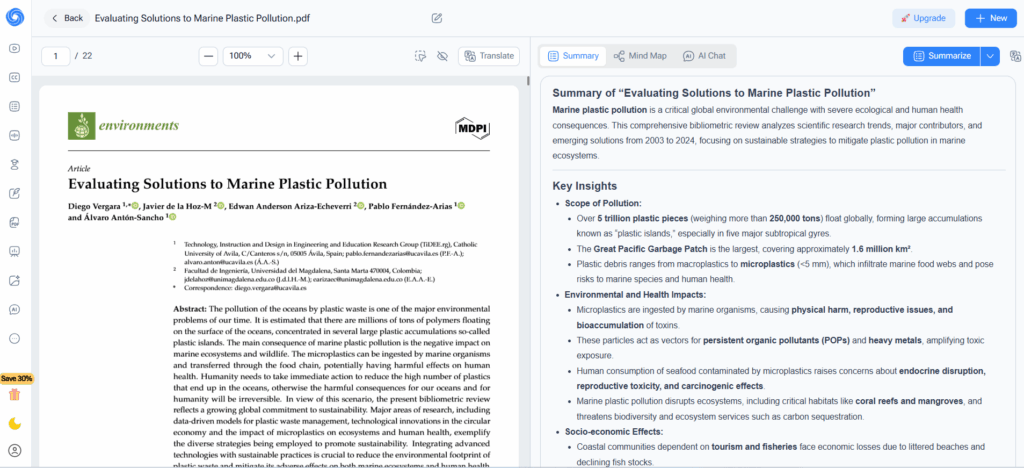Image resolution: width=1024 pixels, height=468 pixels.
Task: Open the 100% zoom level dropdown
Action: (253, 56)
